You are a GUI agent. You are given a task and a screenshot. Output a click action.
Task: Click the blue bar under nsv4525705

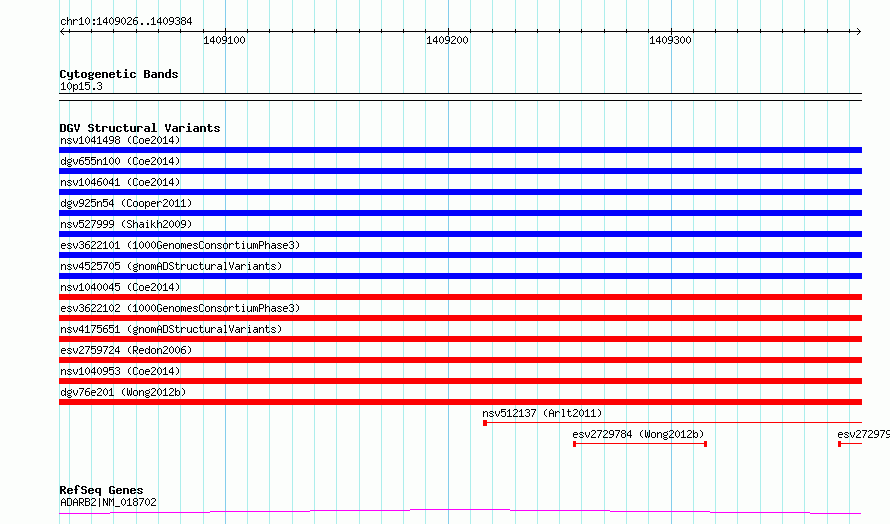(460, 276)
